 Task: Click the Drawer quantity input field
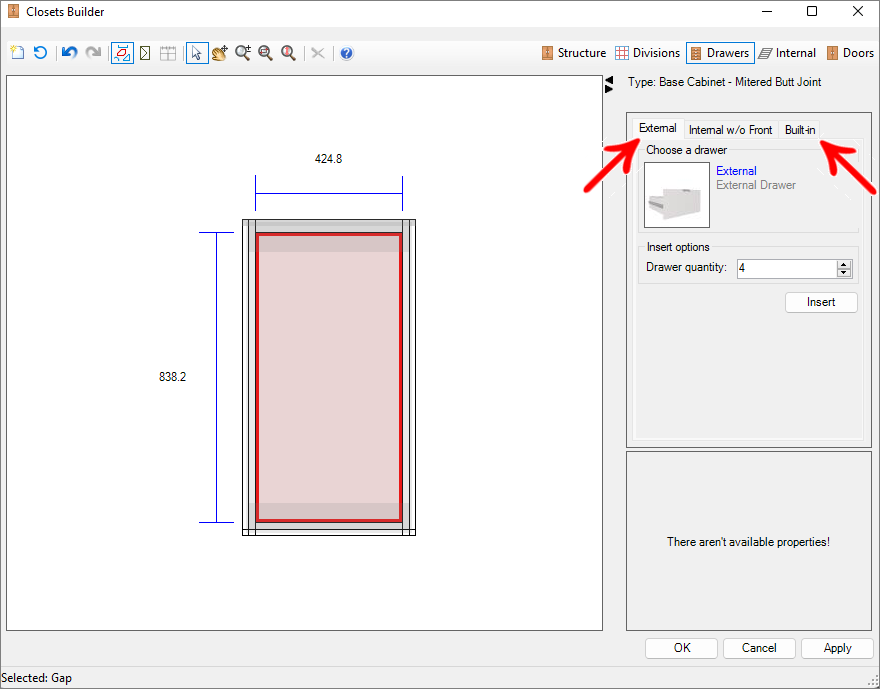(x=786, y=268)
